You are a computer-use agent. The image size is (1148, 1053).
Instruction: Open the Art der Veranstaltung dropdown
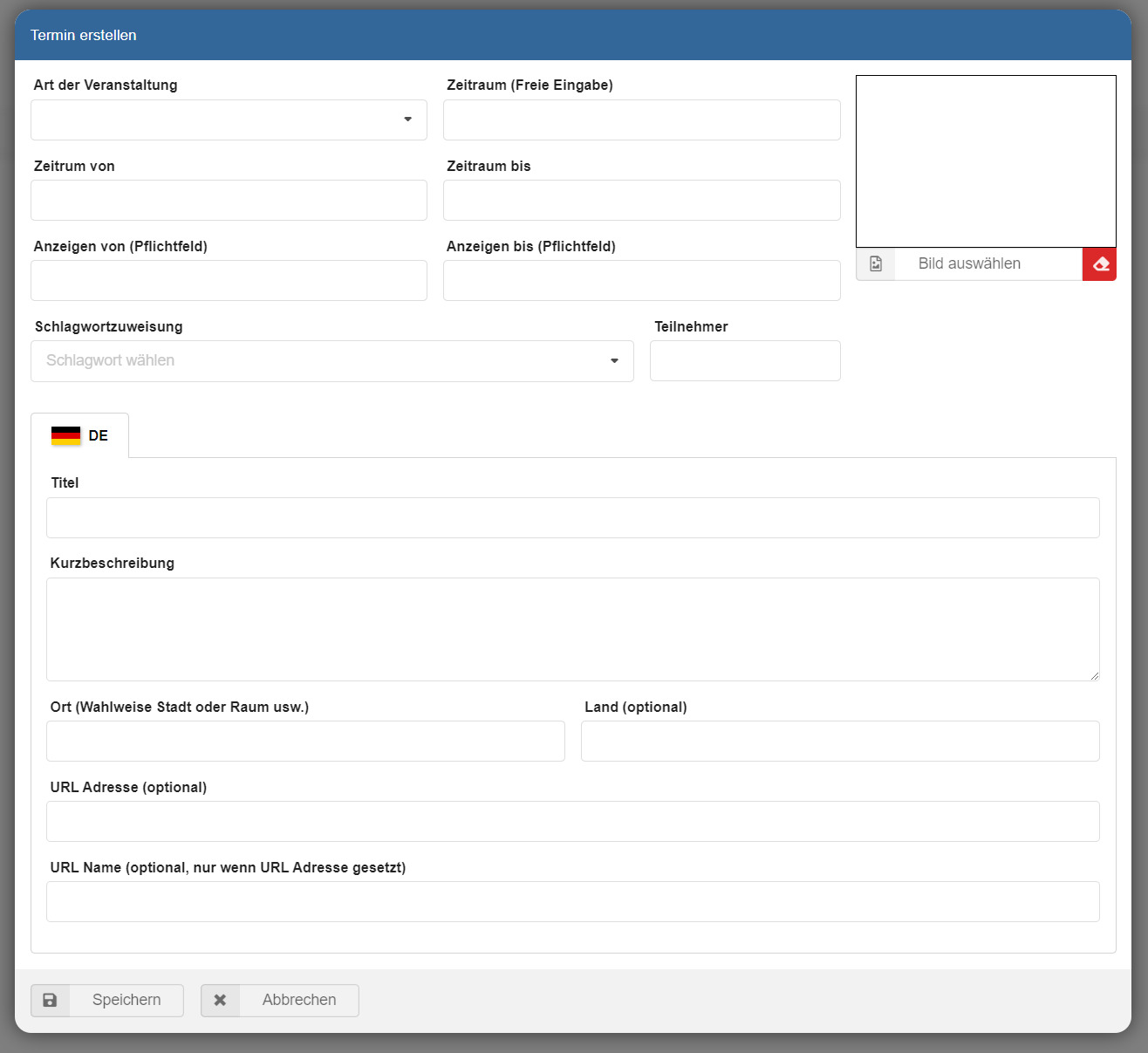pyautogui.click(x=229, y=120)
